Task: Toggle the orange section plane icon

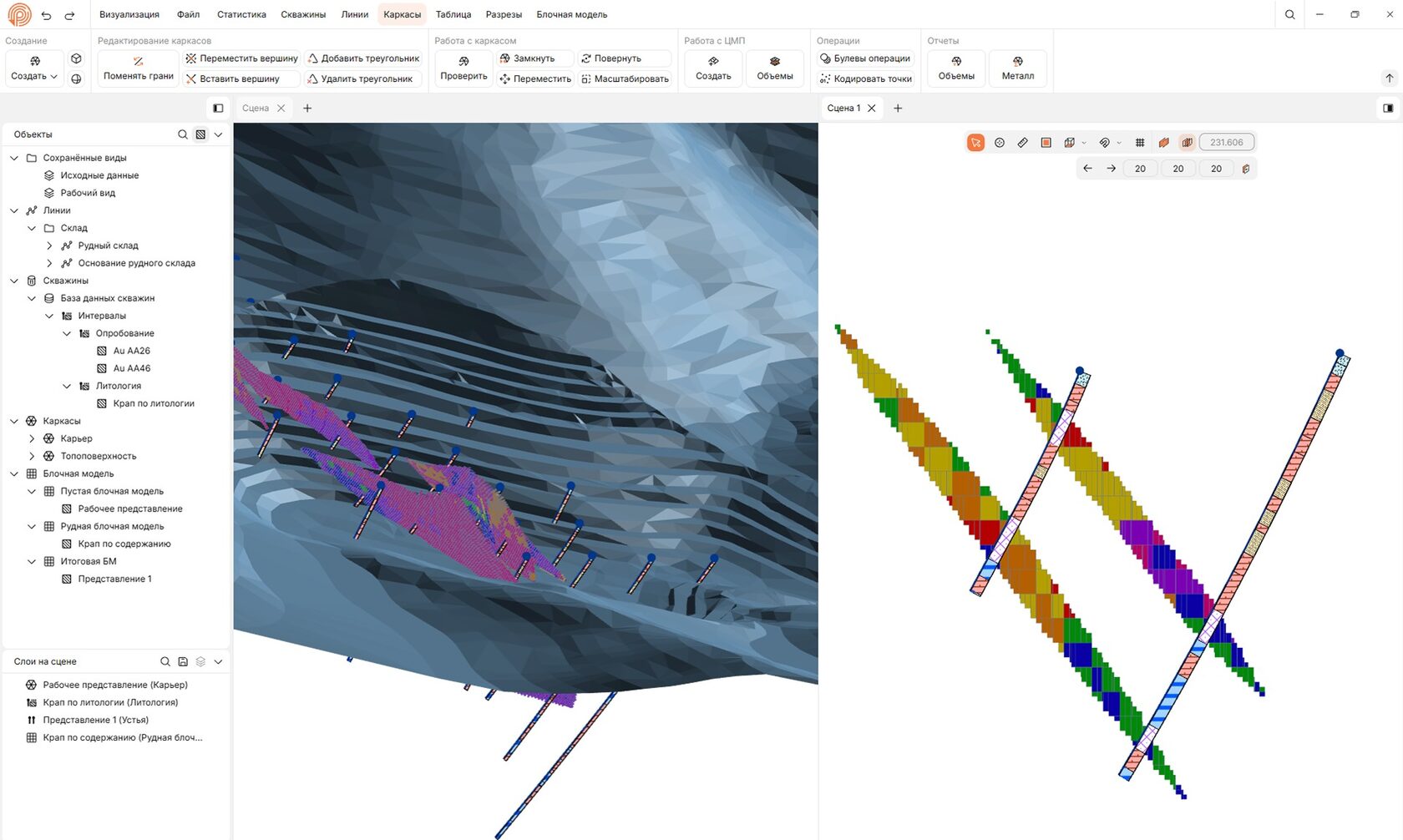Action: (x=1163, y=143)
